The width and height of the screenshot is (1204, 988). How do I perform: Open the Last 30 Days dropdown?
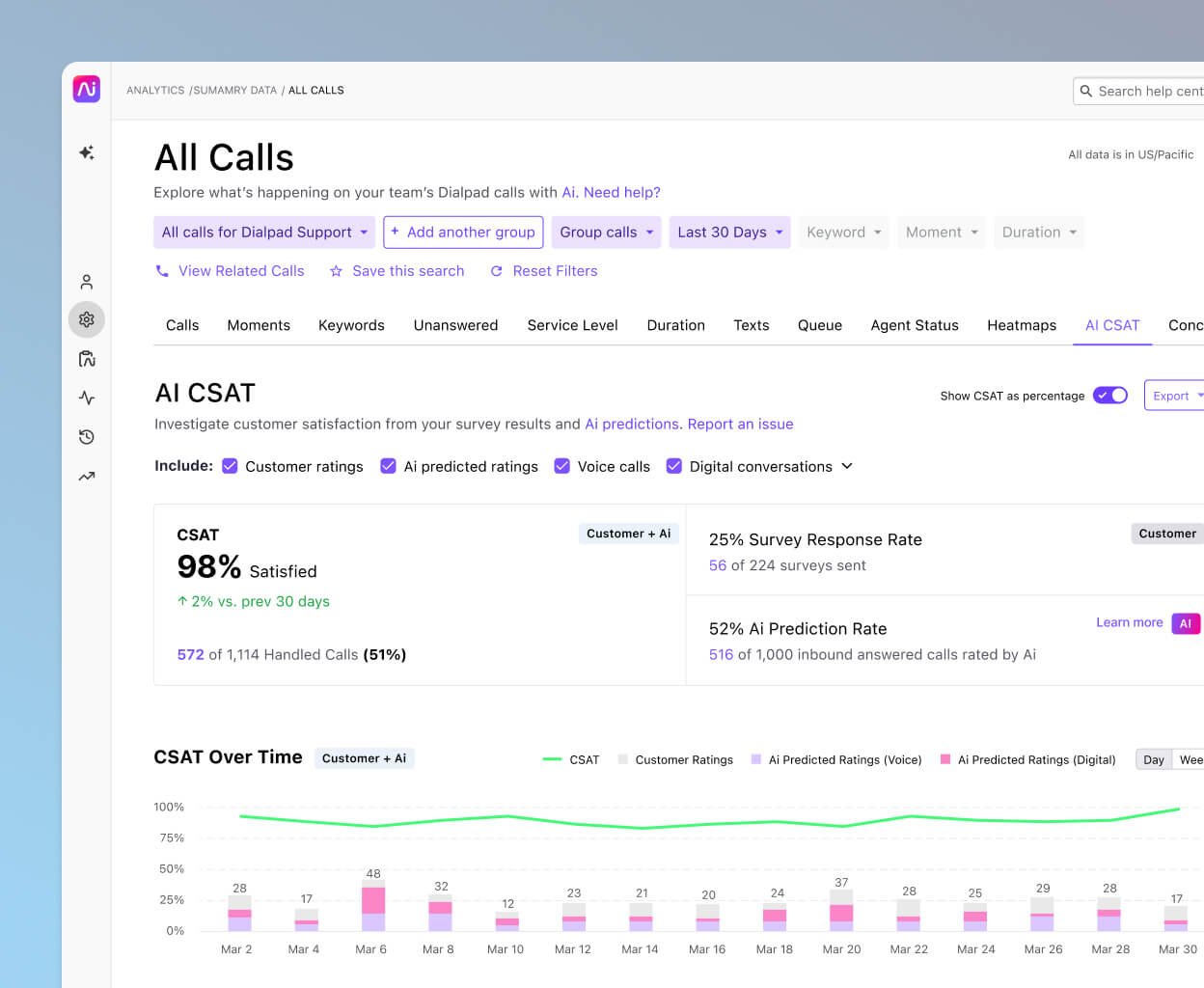coord(729,232)
